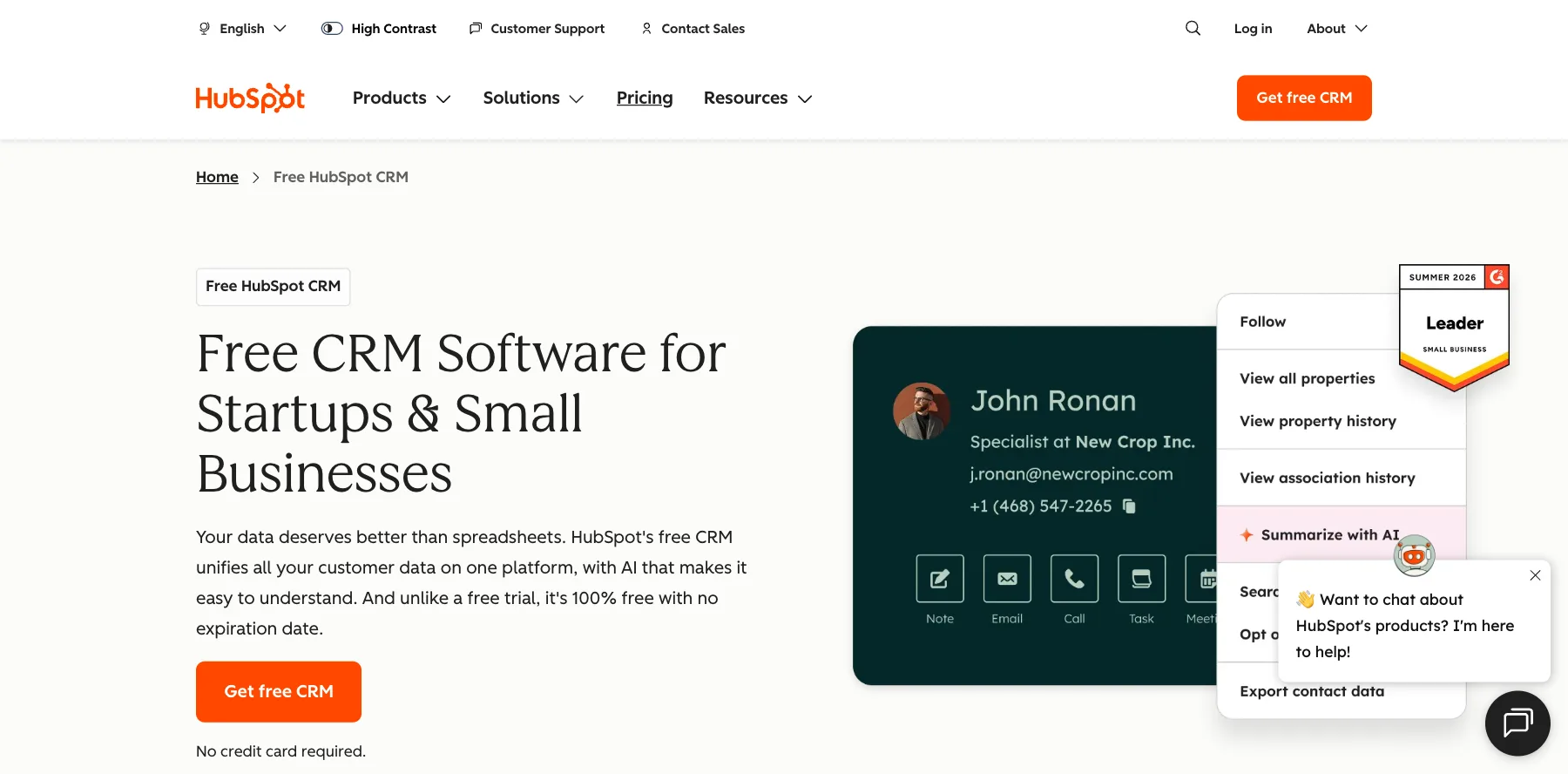
Task: Expand the Solutions menu
Action: 533,98
